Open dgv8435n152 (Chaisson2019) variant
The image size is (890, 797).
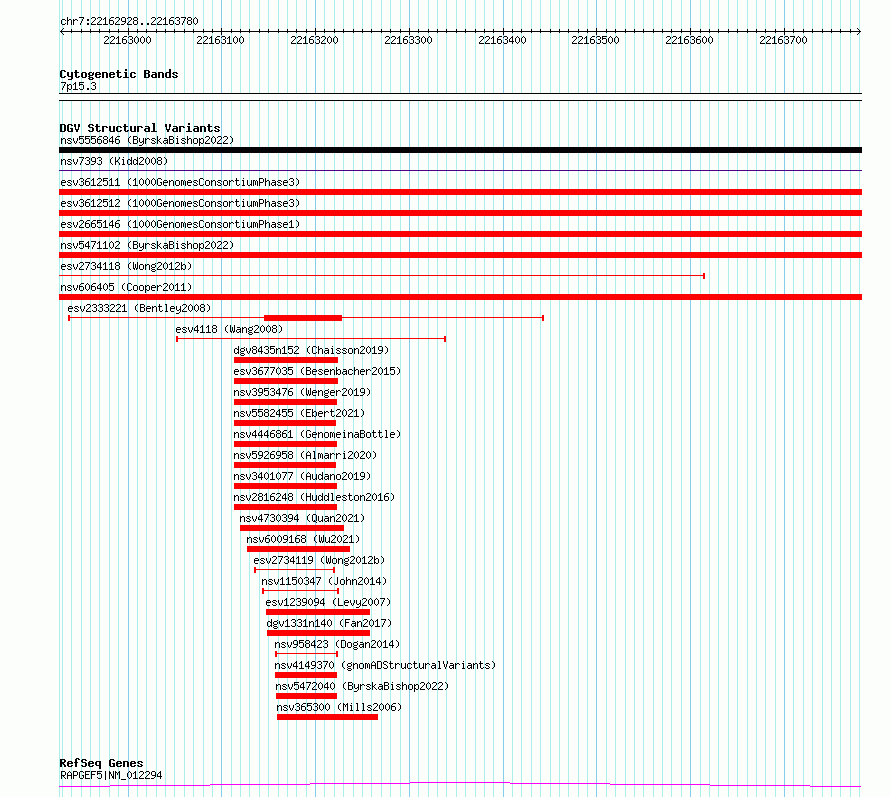312,350
